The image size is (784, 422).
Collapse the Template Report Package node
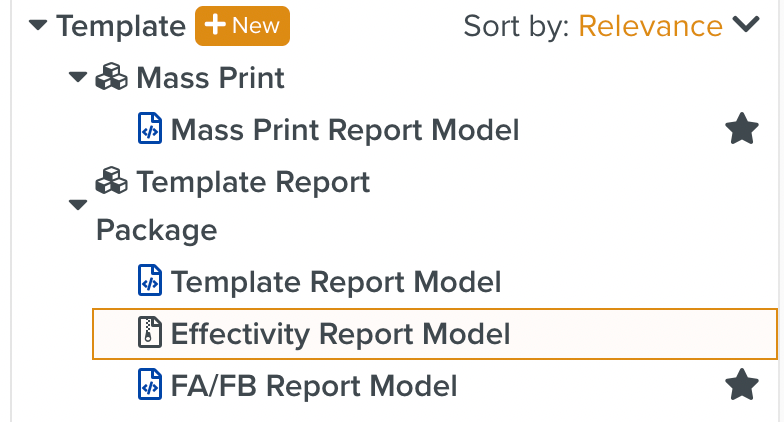click(78, 206)
